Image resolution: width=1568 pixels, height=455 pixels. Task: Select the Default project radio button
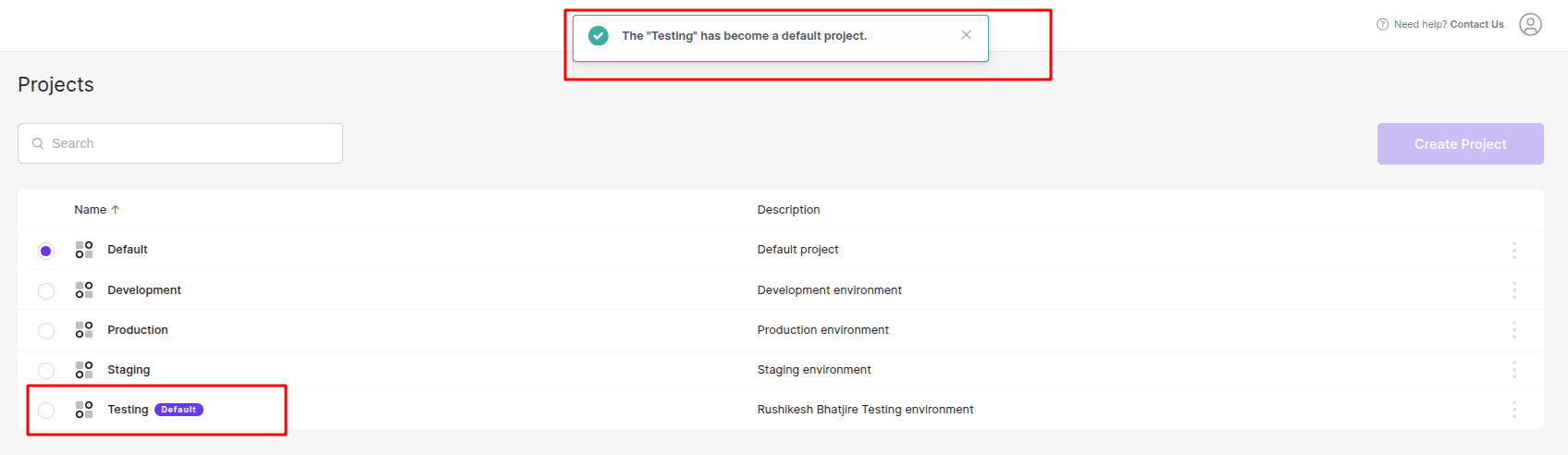[x=46, y=251]
